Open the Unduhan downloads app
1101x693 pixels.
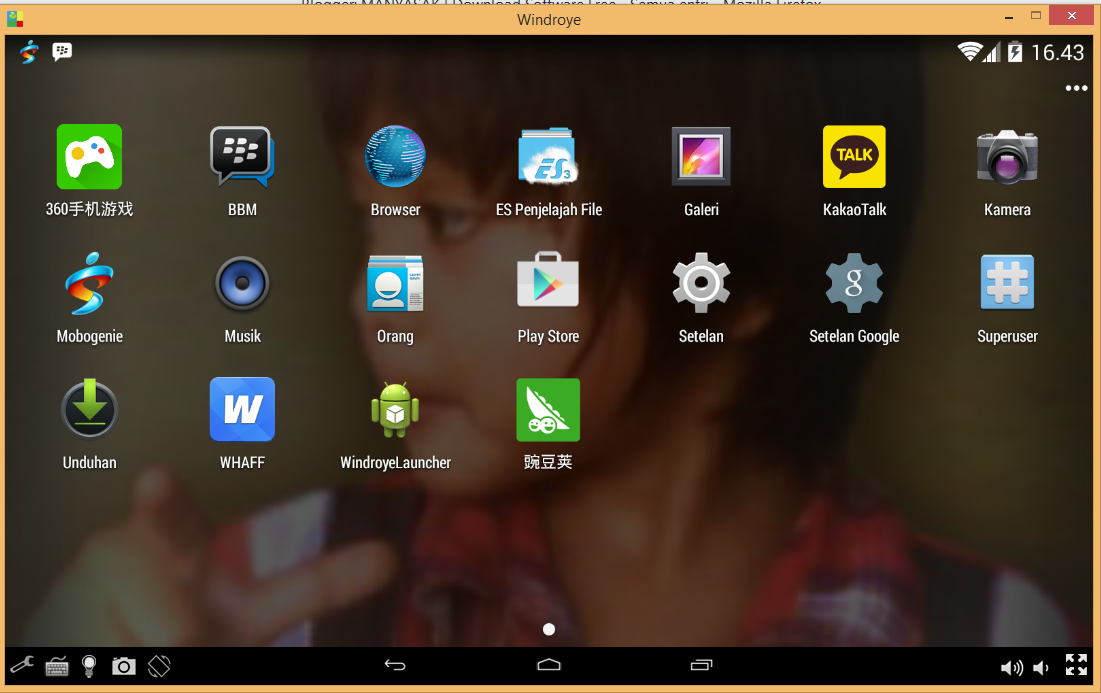(89, 409)
